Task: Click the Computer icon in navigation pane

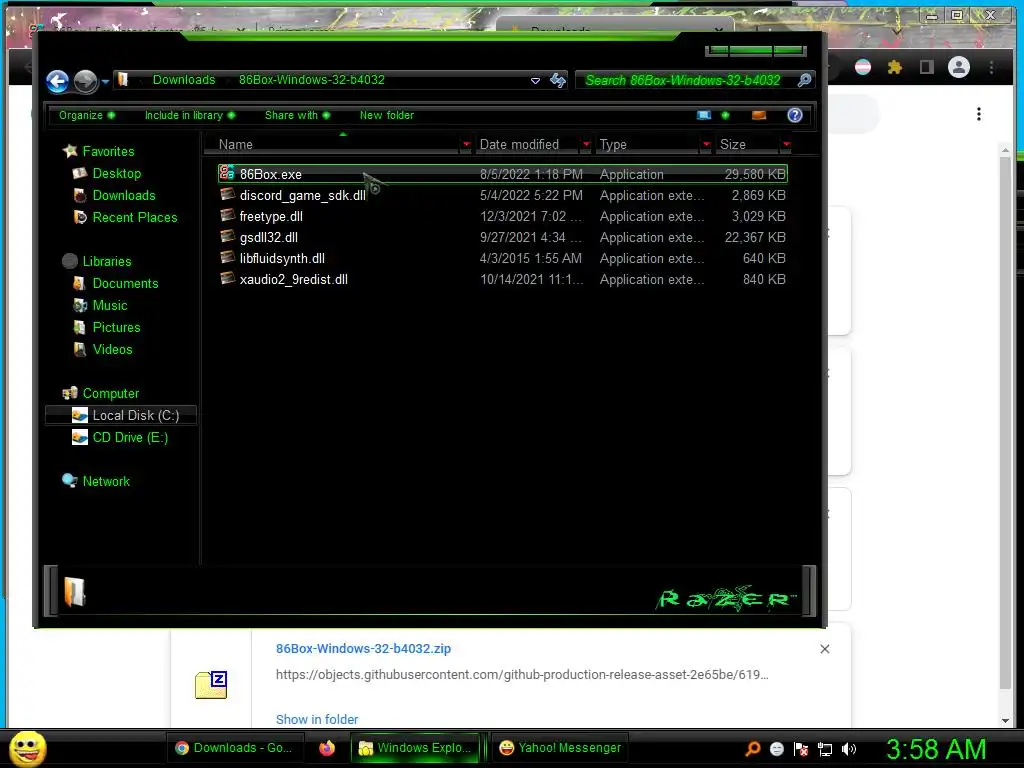Action: [70, 393]
